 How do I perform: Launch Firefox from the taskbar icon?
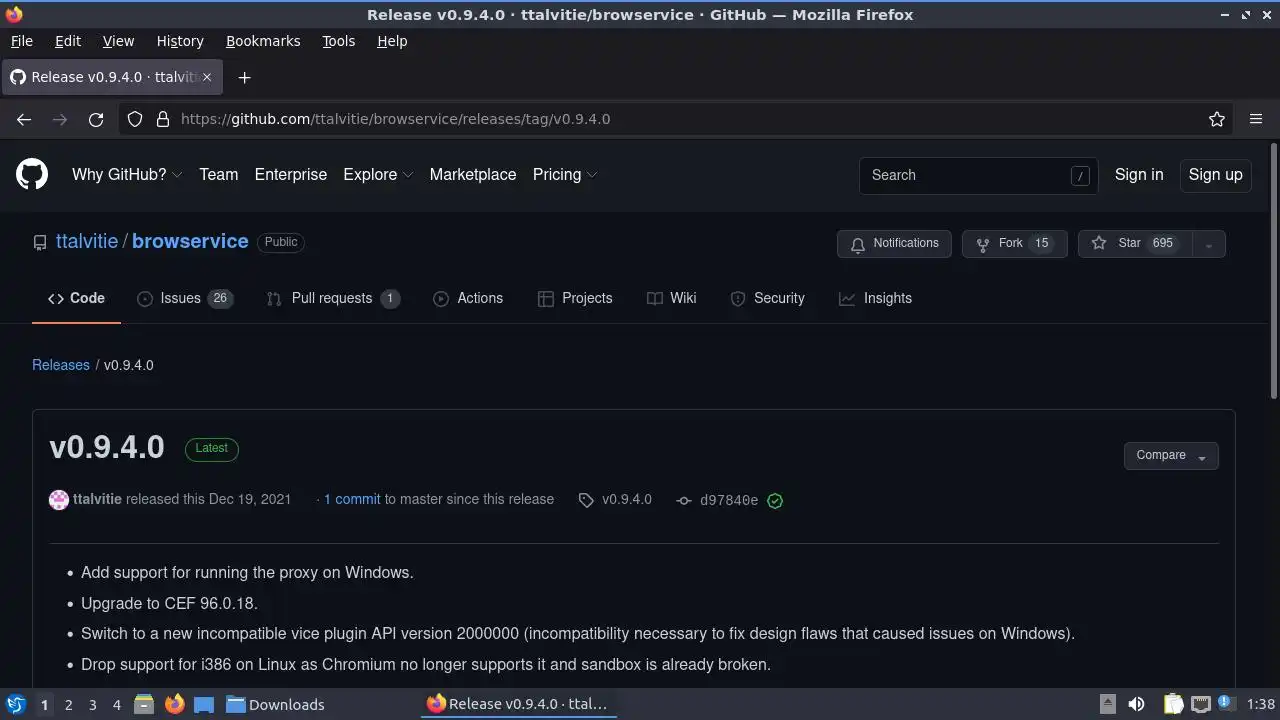(174, 704)
